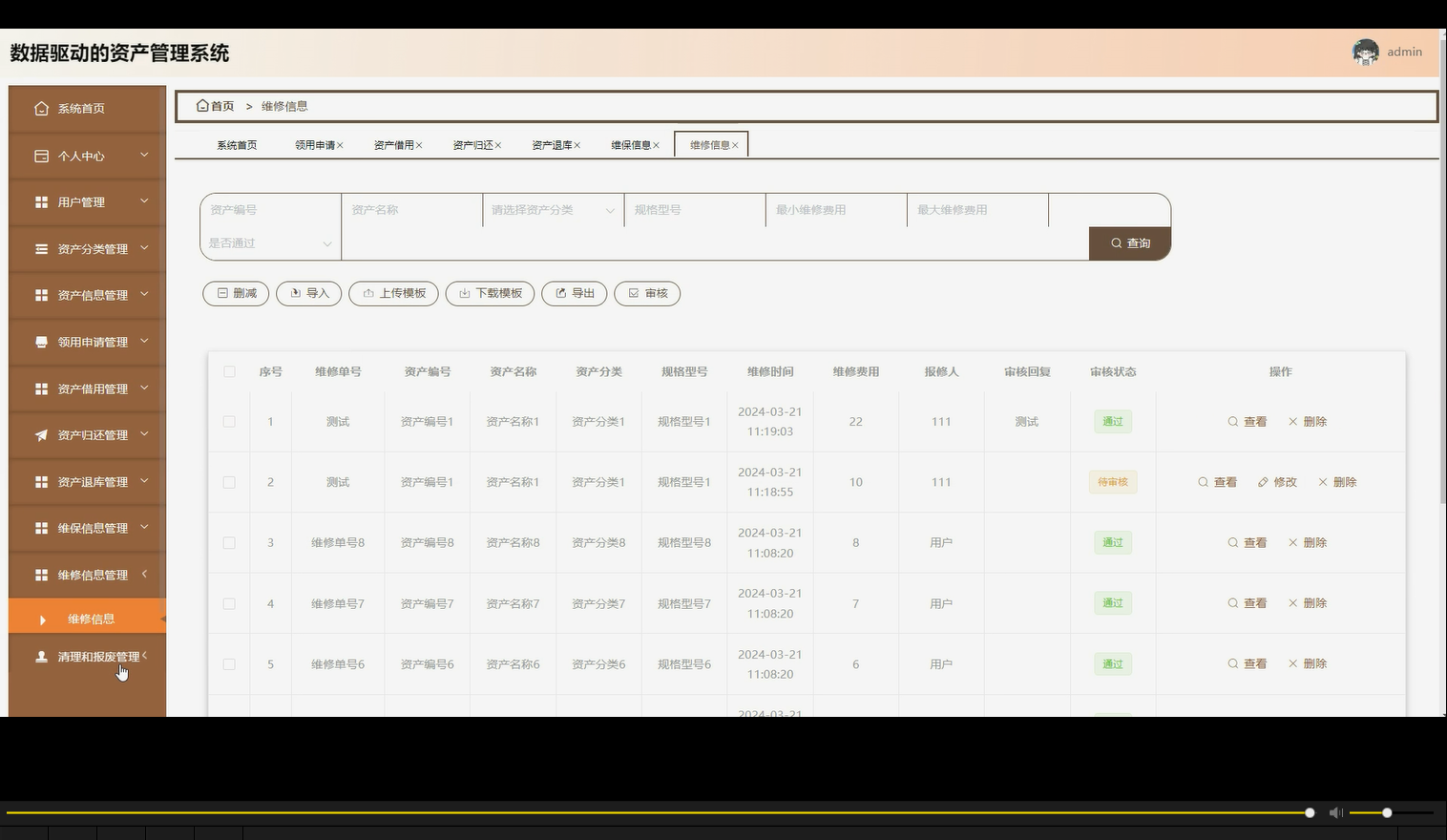Click the breadcrumb home icon

(202, 106)
